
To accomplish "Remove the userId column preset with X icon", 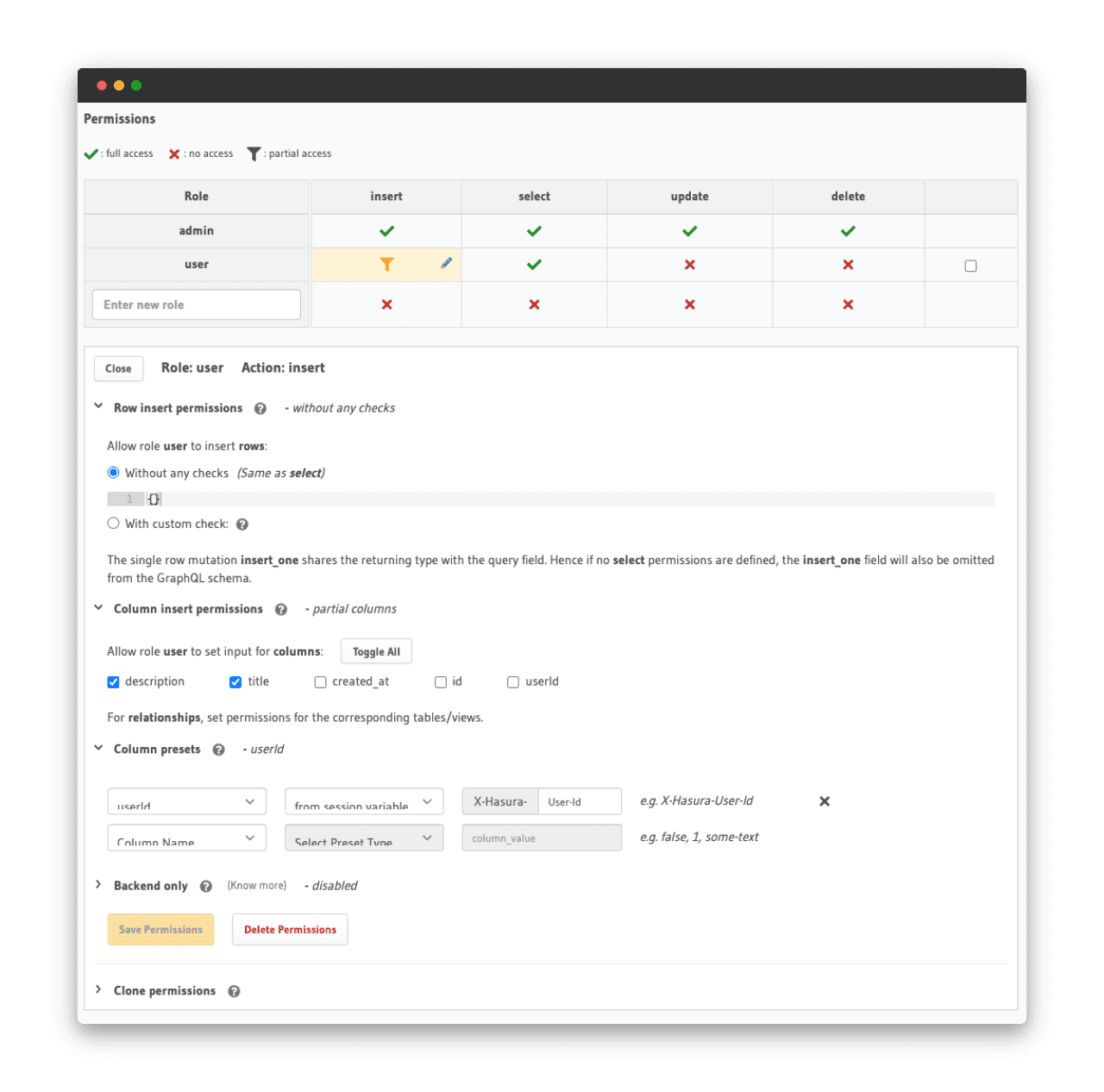I will click(x=825, y=801).
